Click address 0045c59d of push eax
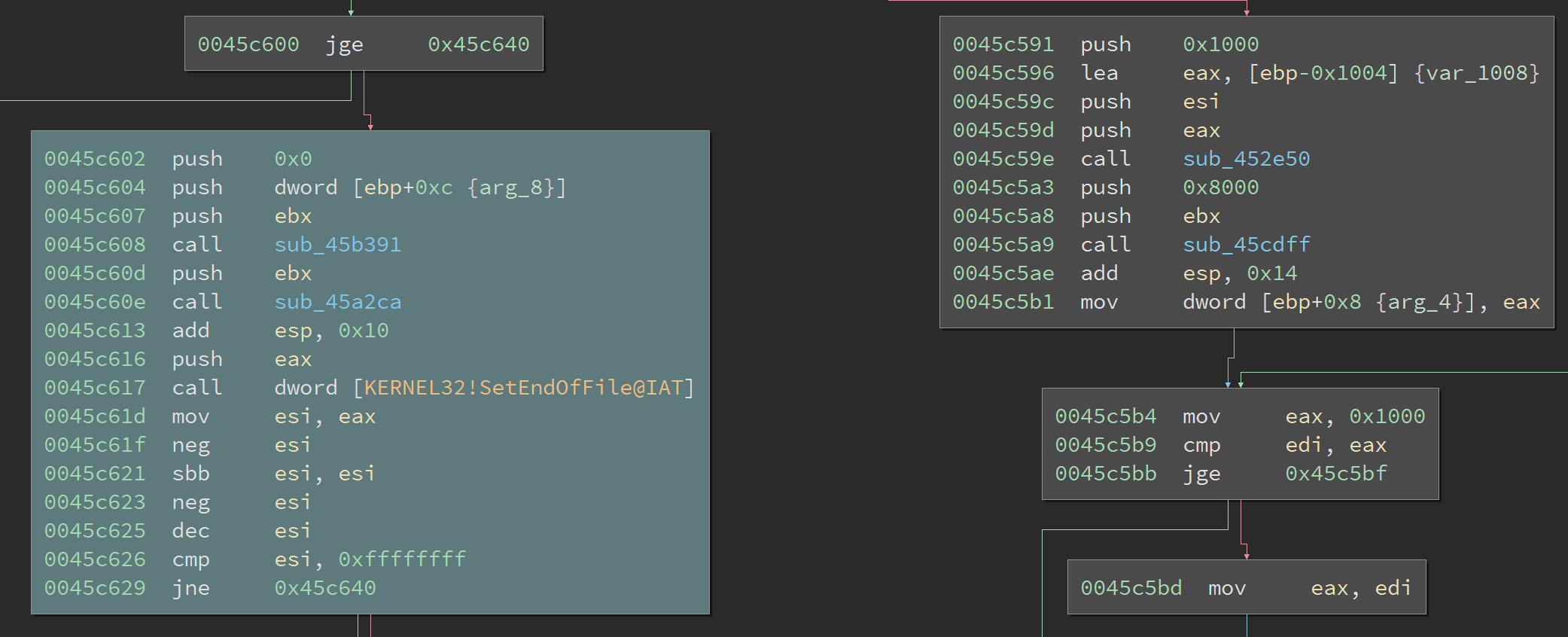The width and height of the screenshot is (1568, 637). (x=1003, y=130)
